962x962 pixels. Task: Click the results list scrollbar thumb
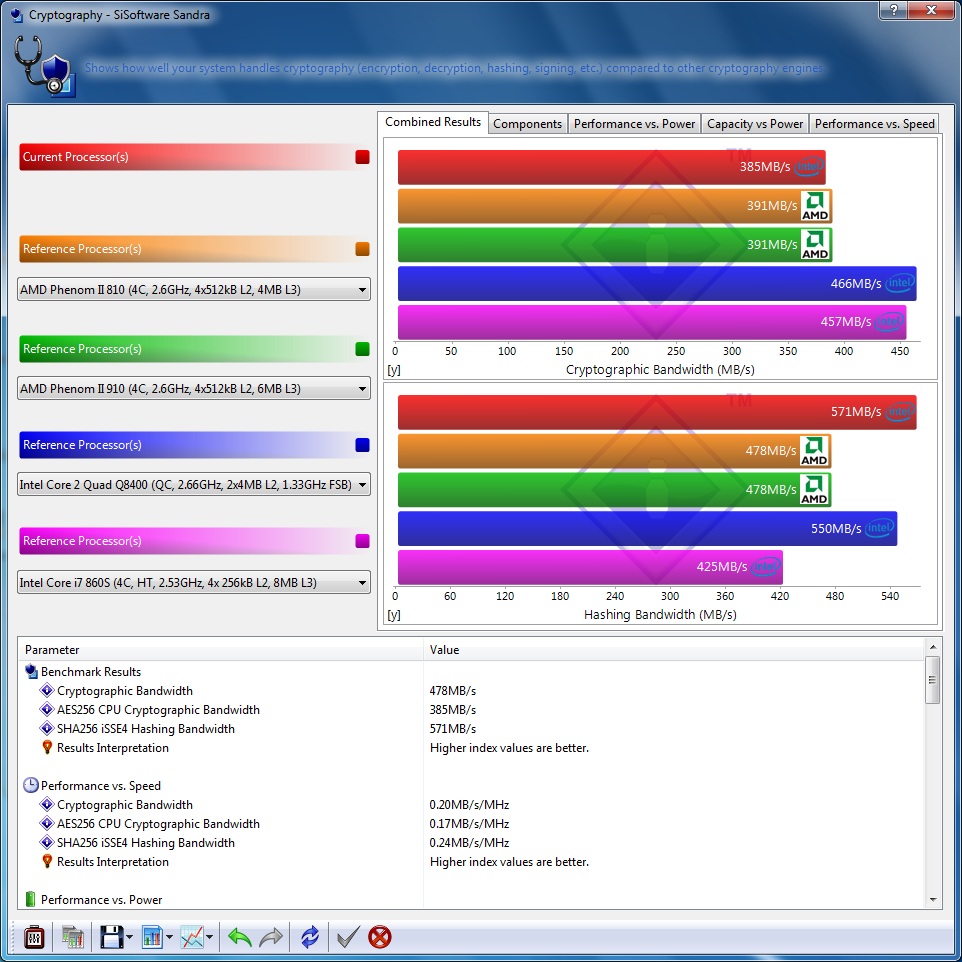933,680
